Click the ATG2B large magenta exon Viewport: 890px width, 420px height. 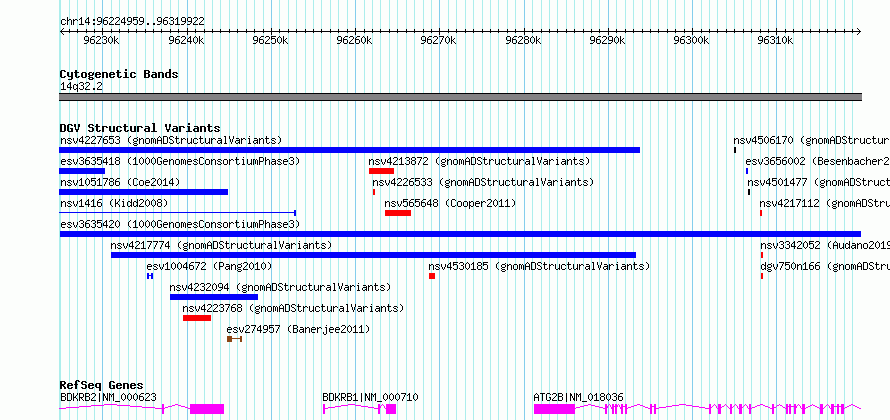click(x=555, y=409)
